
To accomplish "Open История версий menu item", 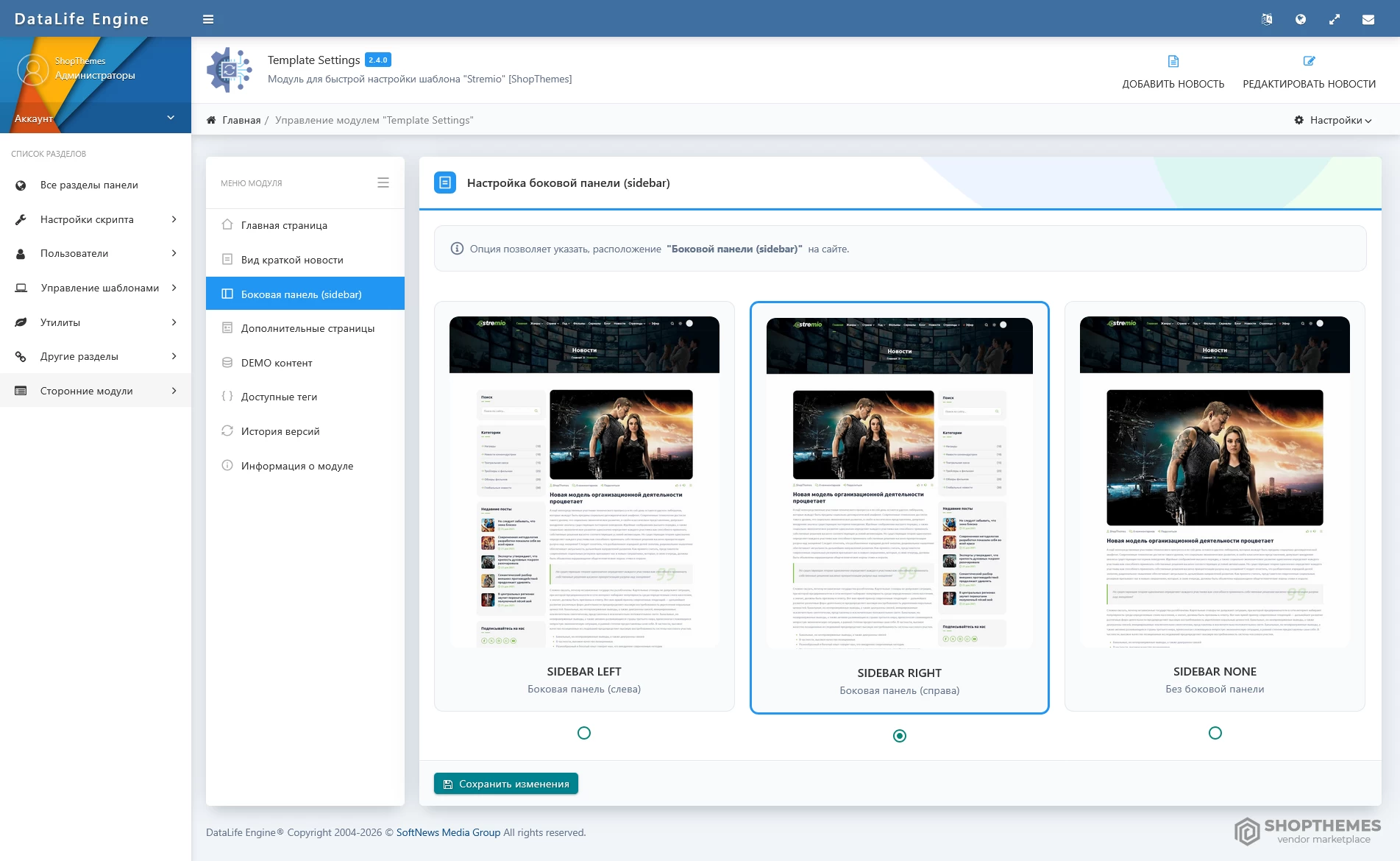I will (x=280, y=431).
